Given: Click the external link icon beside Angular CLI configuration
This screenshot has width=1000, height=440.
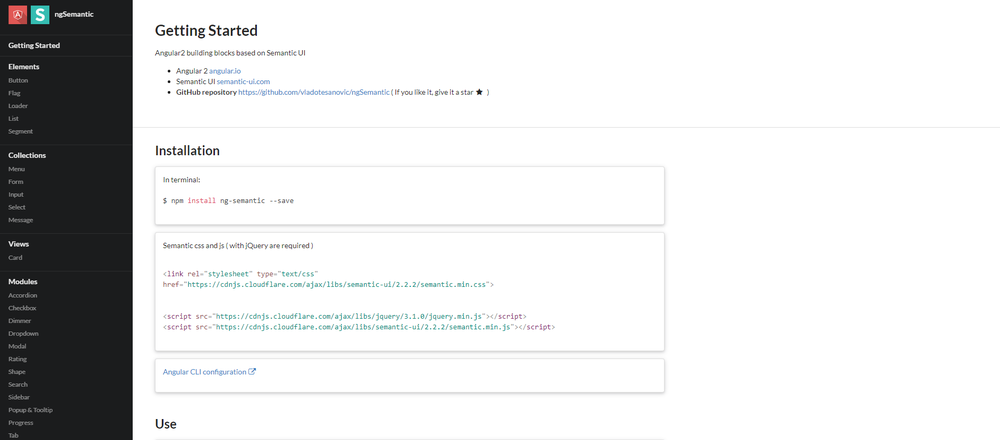Looking at the screenshot, I should tap(252, 372).
